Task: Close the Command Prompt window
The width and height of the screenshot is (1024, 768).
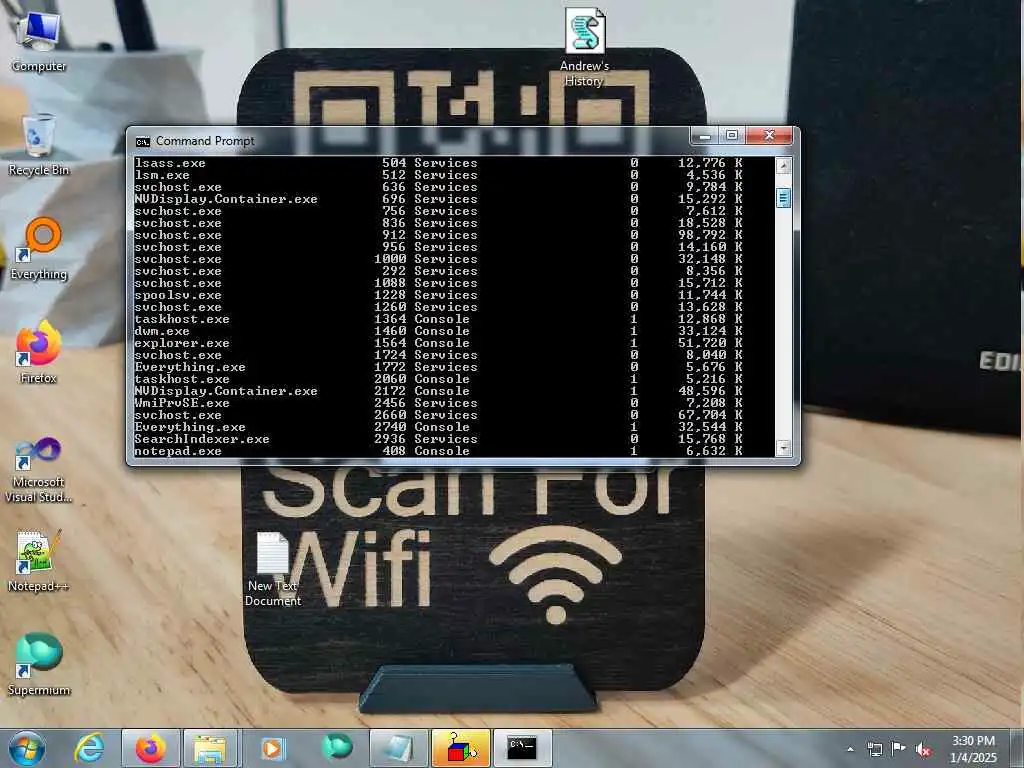Action: coord(769,136)
